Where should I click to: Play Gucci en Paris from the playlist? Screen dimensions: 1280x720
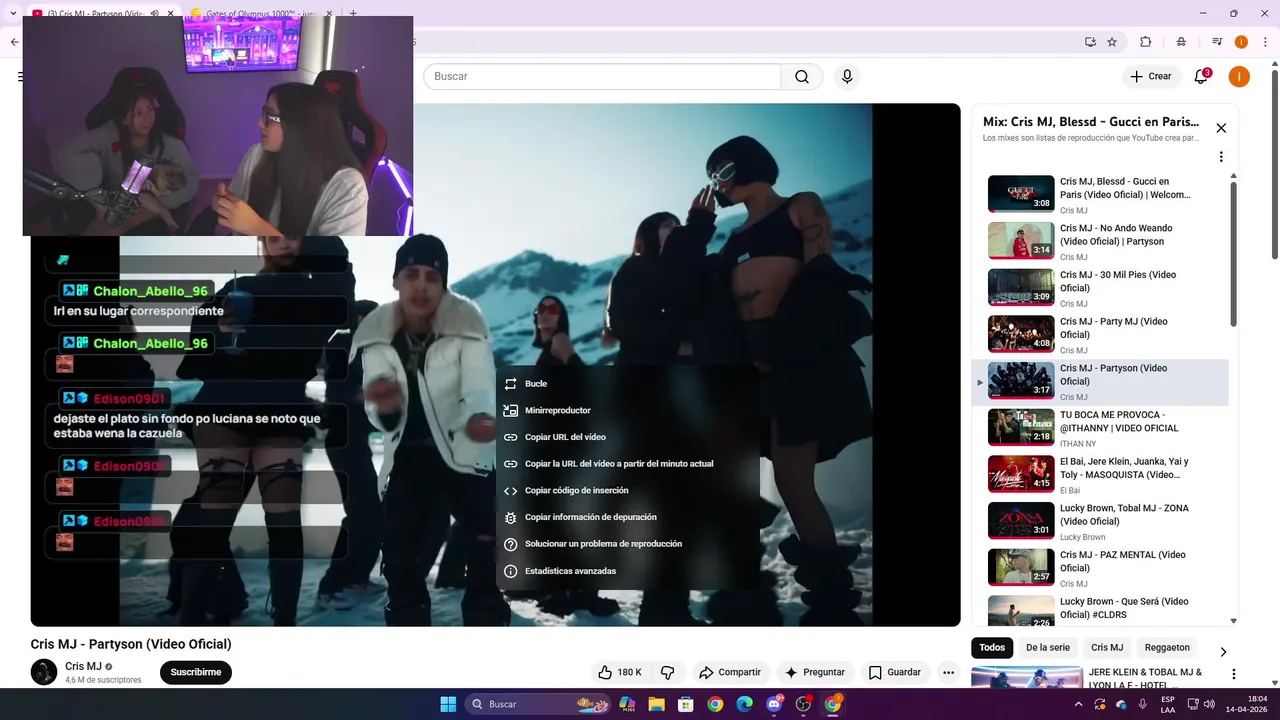(1100, 195)
